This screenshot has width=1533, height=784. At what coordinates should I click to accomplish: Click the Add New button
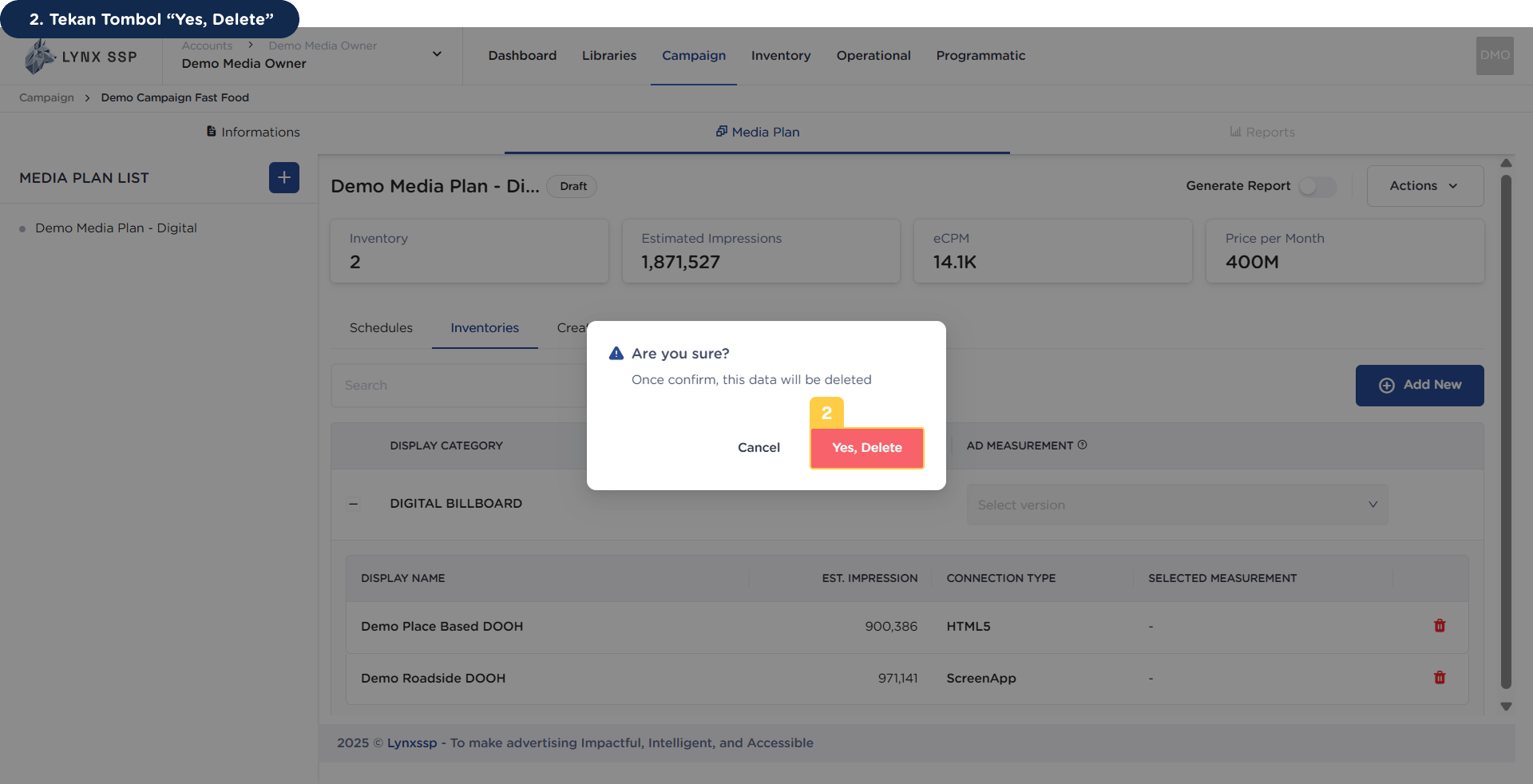(x=1420, y=386)
